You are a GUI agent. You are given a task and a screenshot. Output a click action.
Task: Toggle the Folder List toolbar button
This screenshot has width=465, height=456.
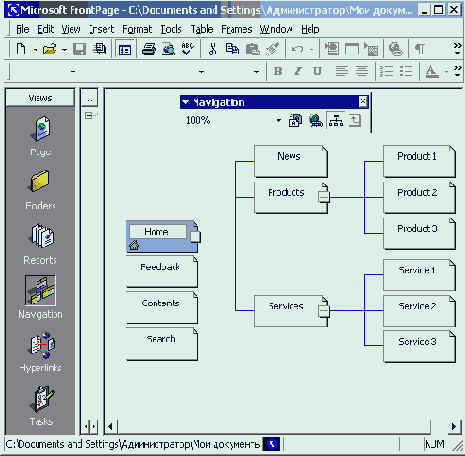(x=125, y=50)
